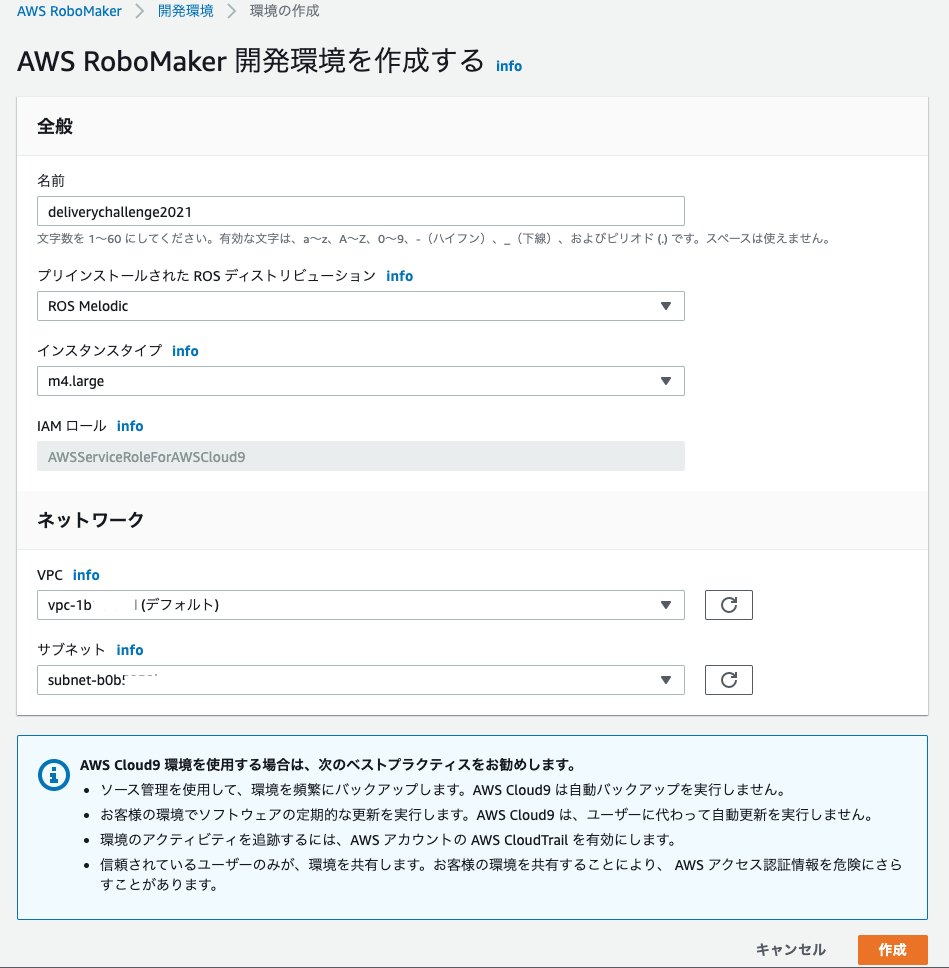Screen dimensions: 949x968
Task: Expand the VPC selection dropdown
Action: click(361, 605)
